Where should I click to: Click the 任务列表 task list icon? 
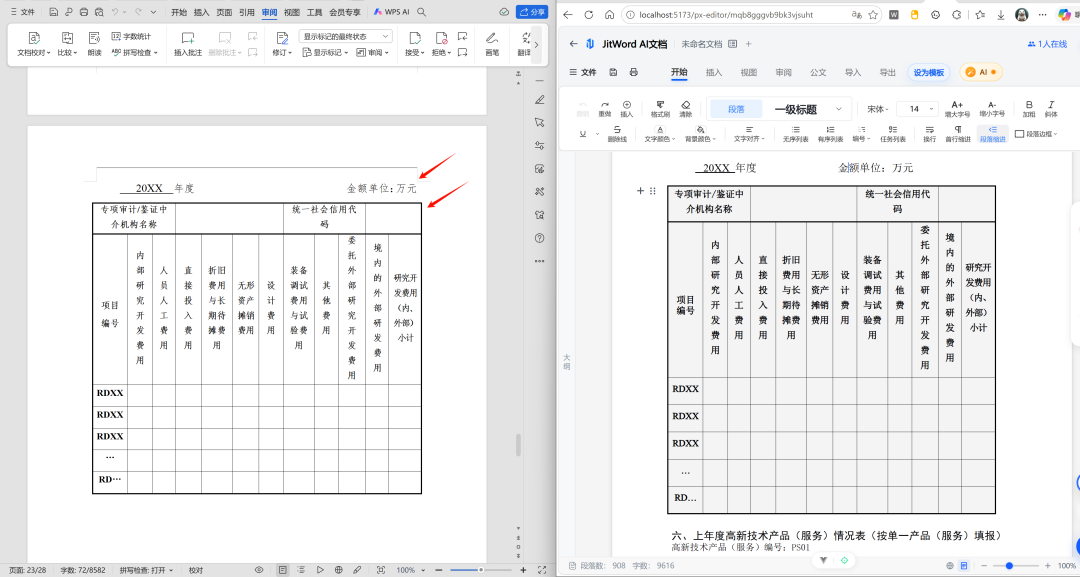(x=893, y=134)
